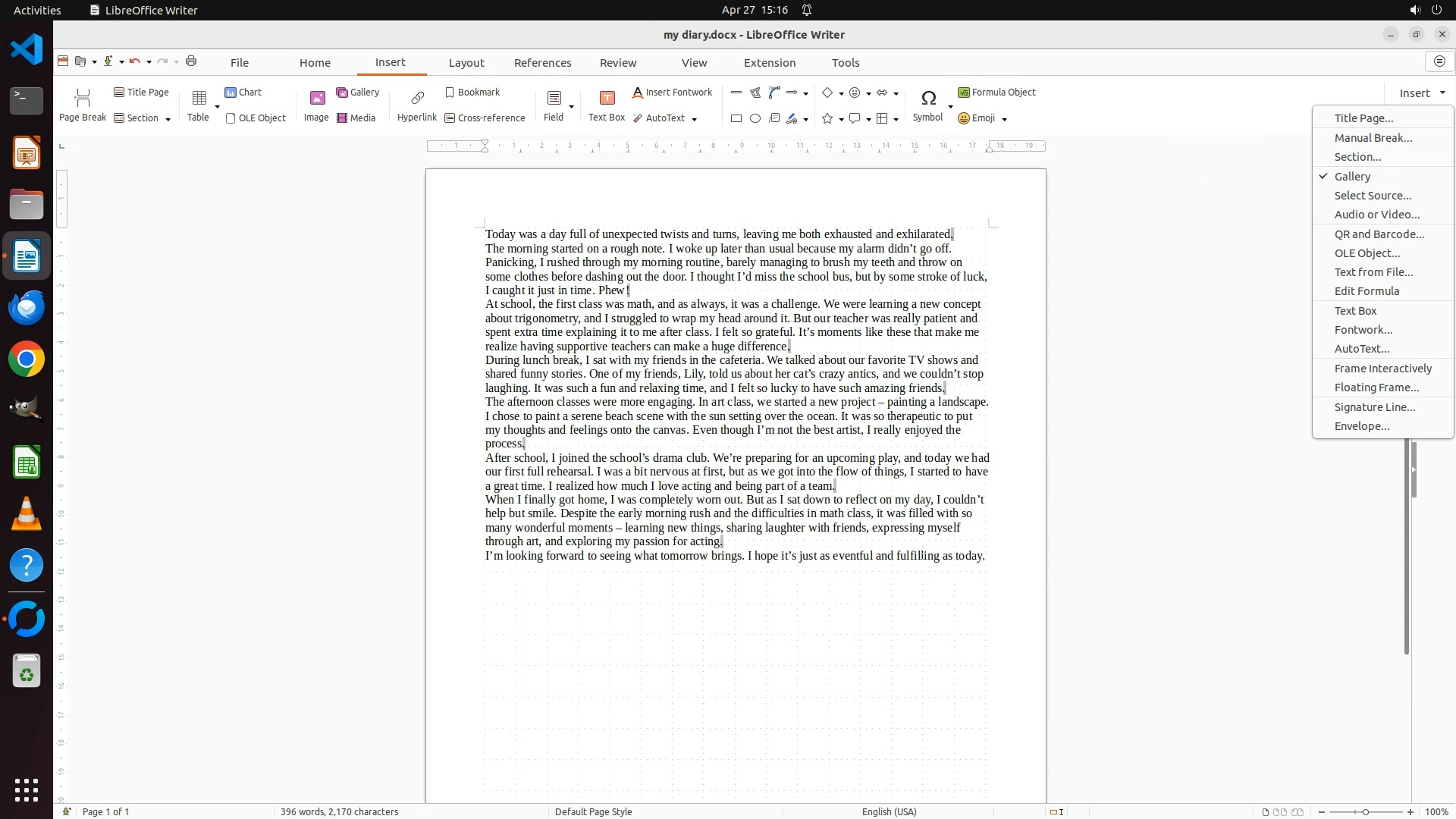Expand the Section dropdown arrow
This screenshot has height=819, width=1456.
(168, 119)
